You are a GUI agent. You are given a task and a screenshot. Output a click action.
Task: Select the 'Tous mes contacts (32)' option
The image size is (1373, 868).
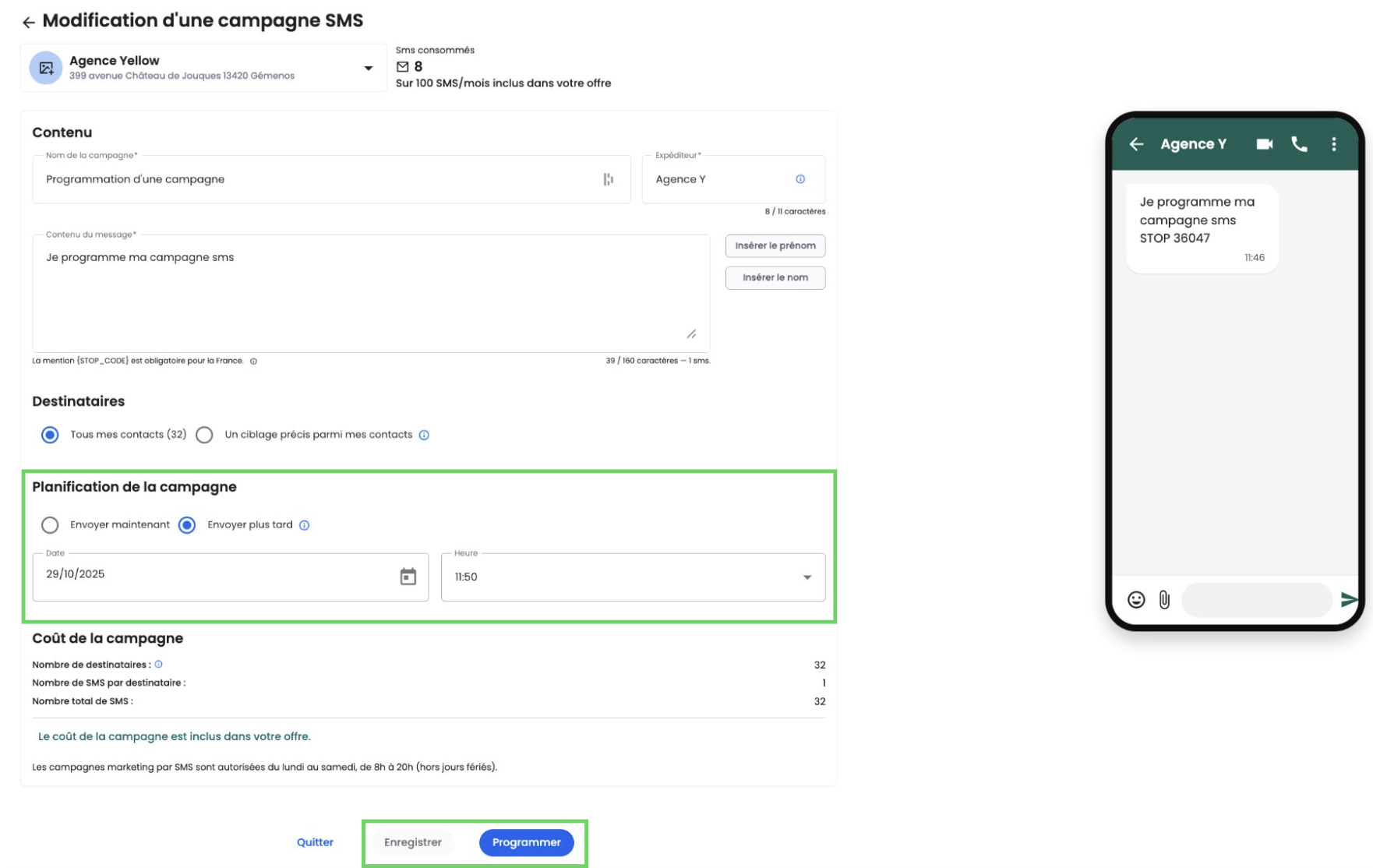click(51, 435)
